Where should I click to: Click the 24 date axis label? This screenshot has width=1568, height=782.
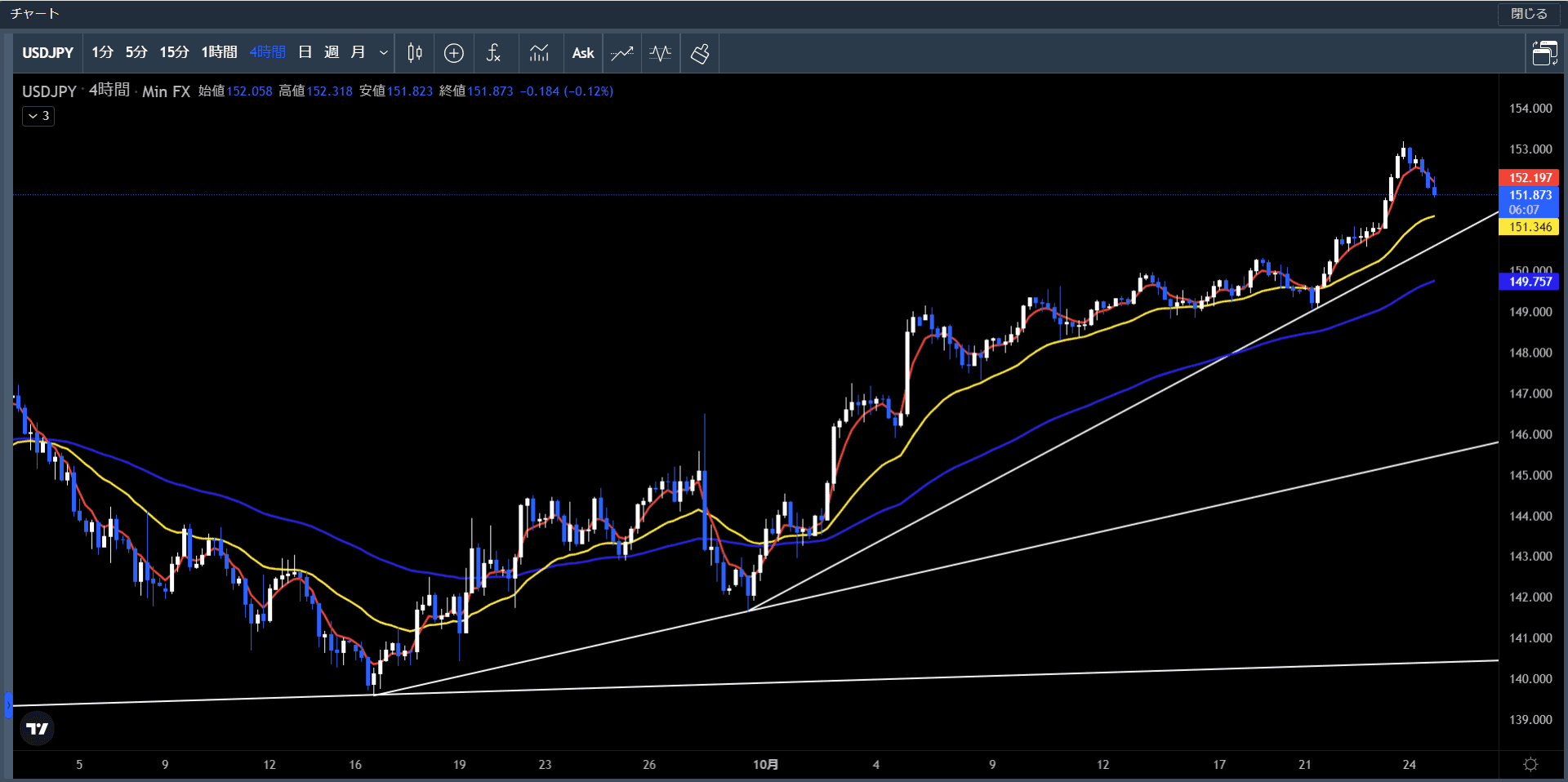click(1409, 765)
